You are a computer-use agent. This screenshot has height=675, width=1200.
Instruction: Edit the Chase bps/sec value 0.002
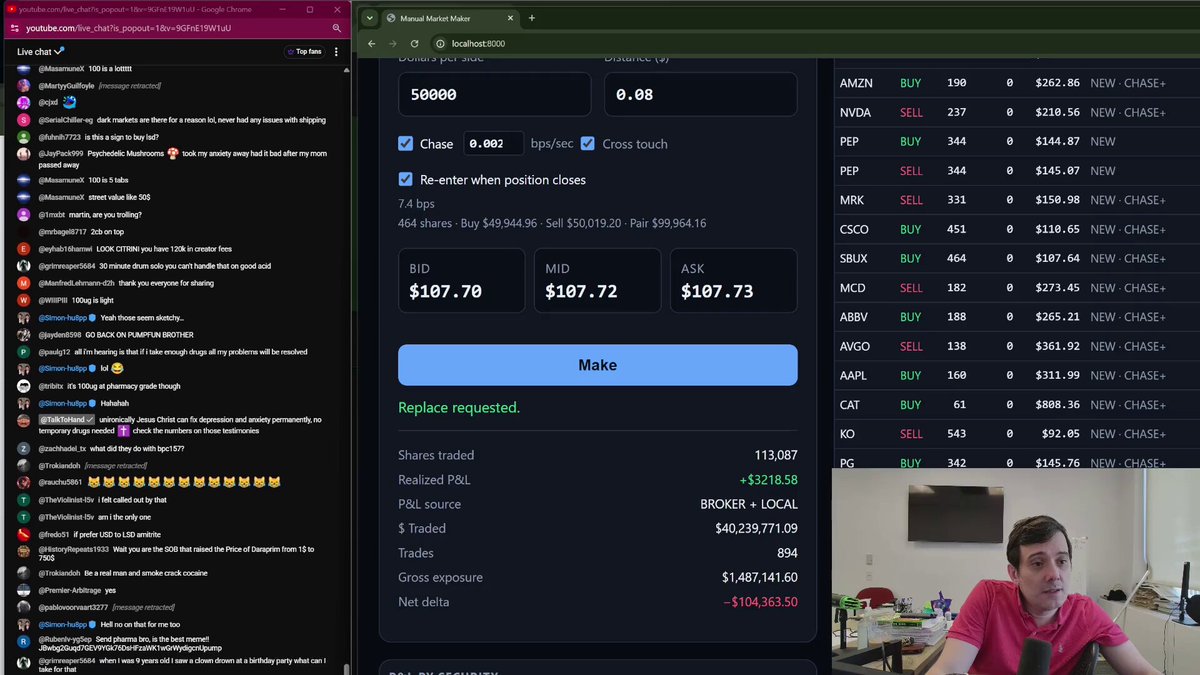click(494, 143)
